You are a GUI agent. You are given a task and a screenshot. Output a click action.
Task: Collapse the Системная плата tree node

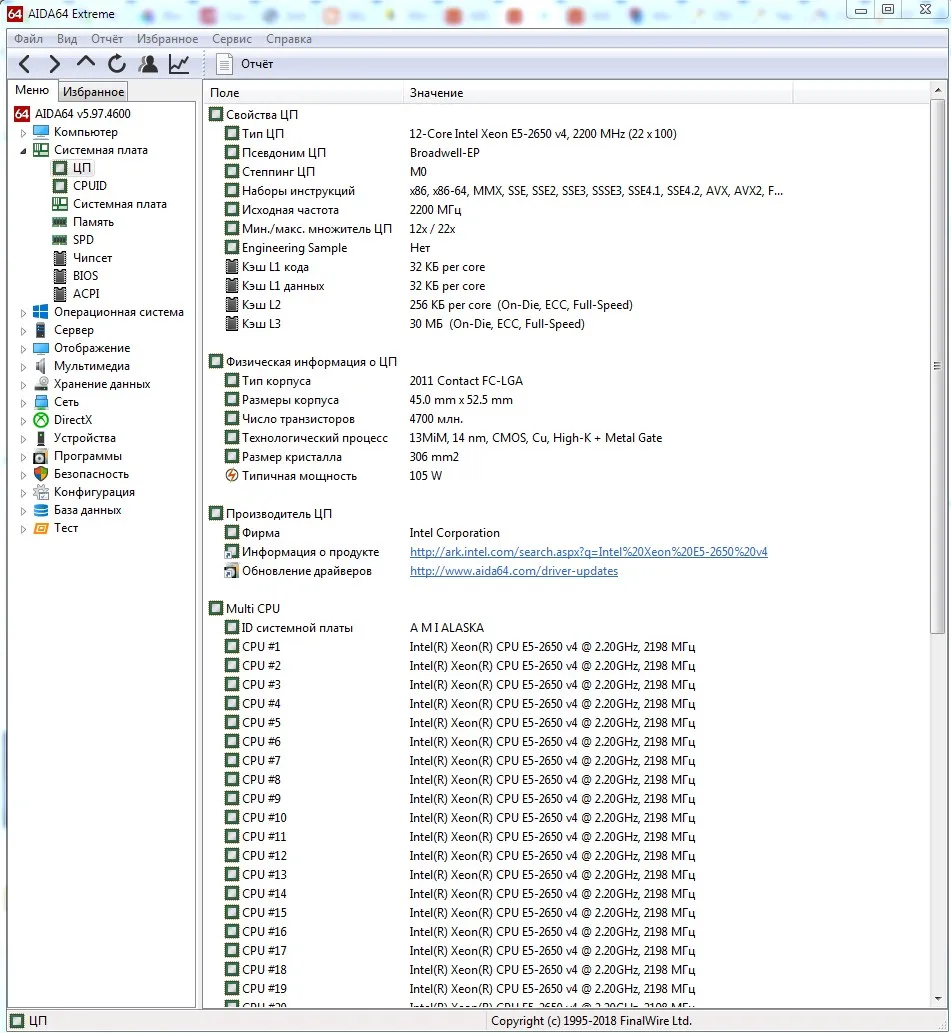pos(23,151)
